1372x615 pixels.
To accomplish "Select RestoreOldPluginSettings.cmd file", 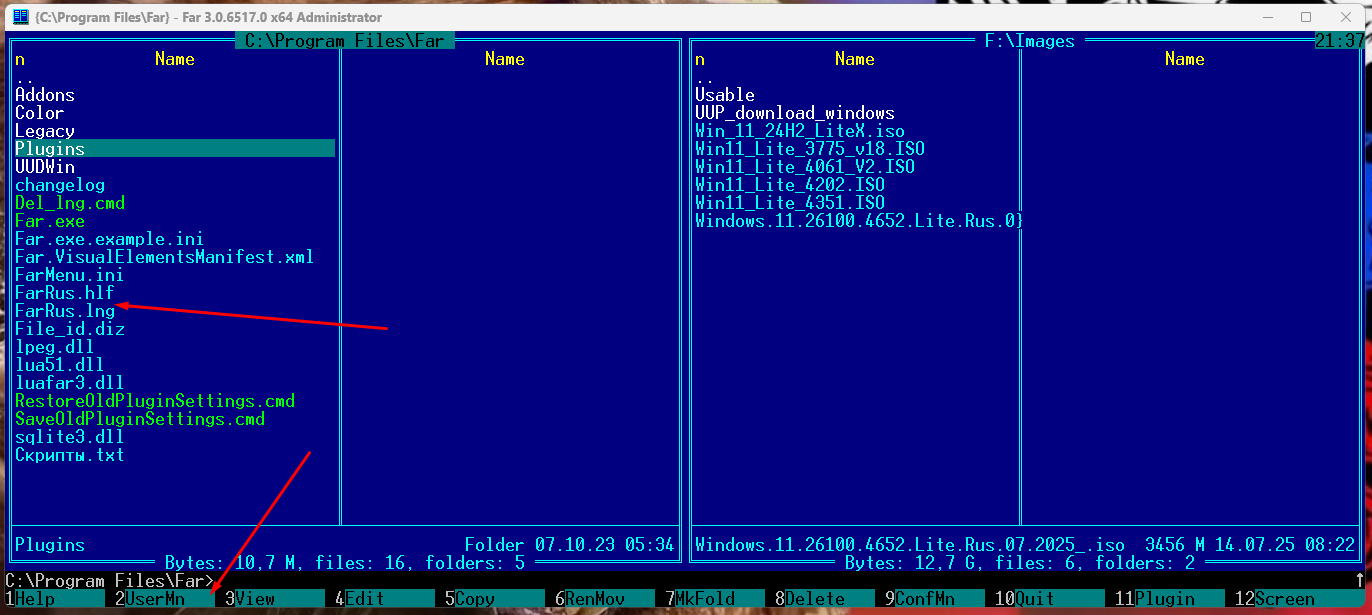I will pos(155,401).
